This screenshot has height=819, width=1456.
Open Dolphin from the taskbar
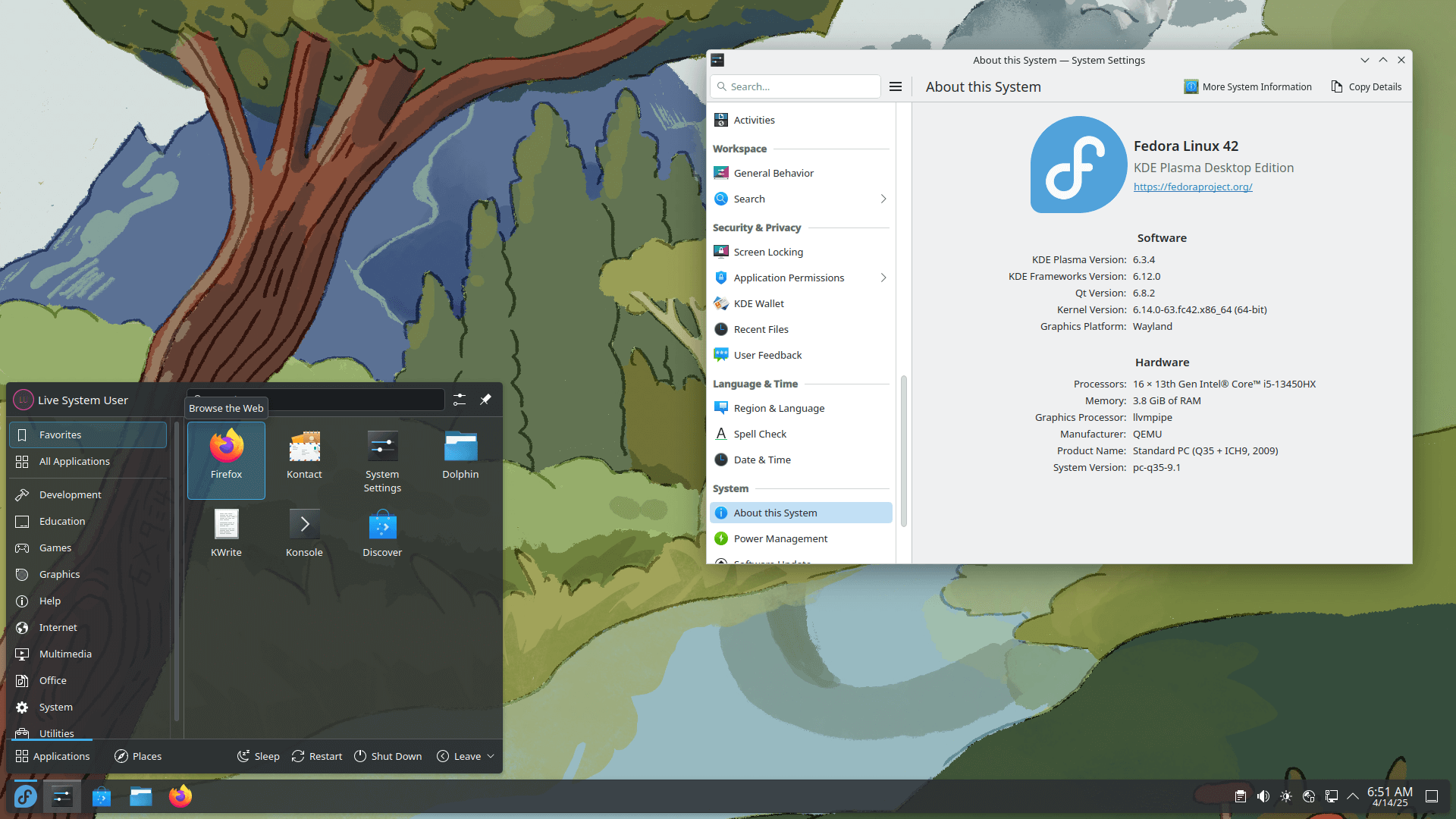click(x=141, y=796)
